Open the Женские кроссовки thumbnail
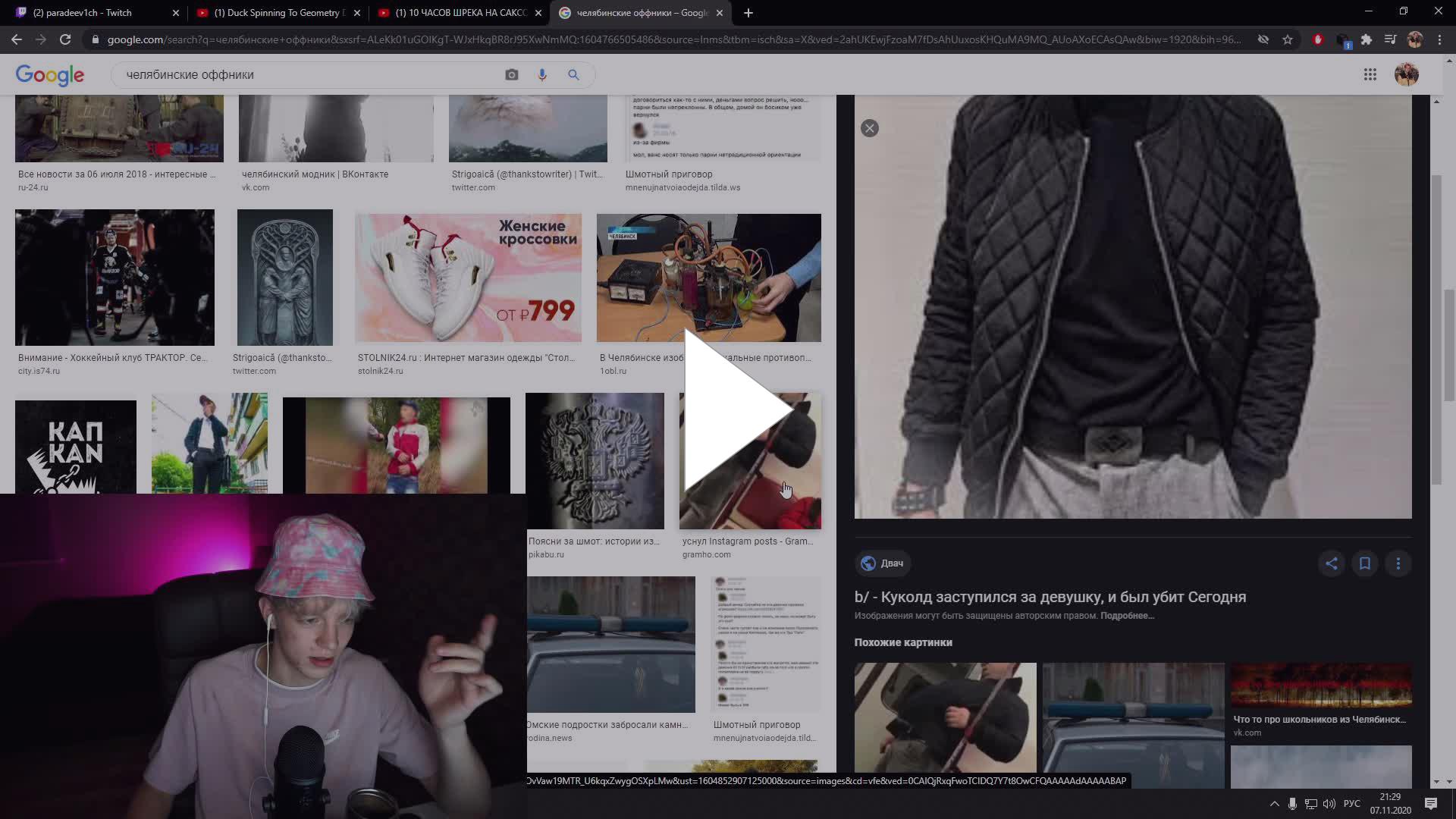The width and height of the screenshot is (1456, 819). [x=468, y=278]
